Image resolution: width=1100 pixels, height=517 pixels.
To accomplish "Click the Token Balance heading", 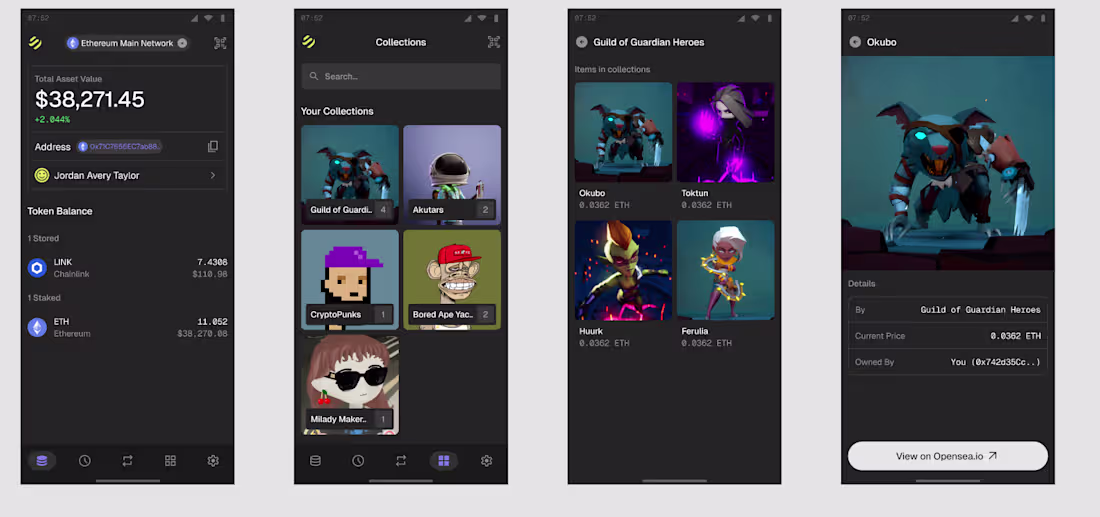I will click(60, 211).
